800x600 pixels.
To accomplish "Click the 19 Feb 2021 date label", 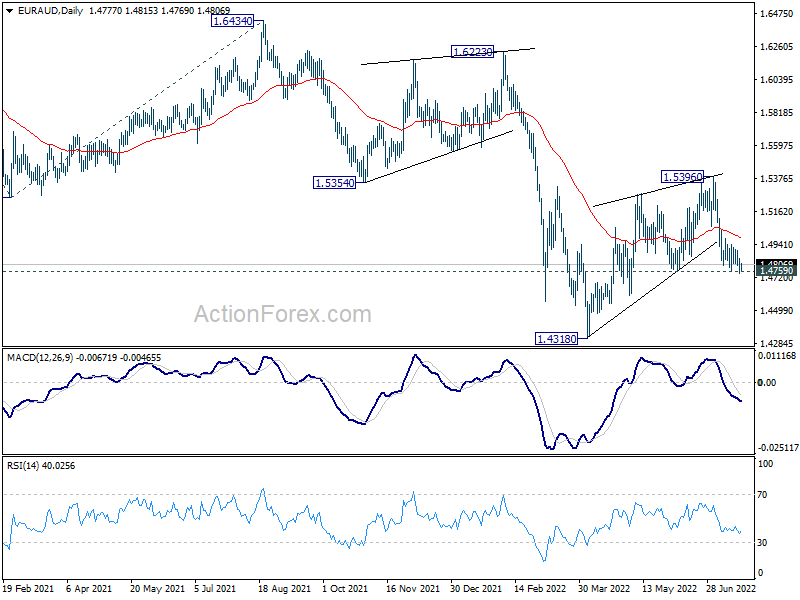I will pos(28,588).
